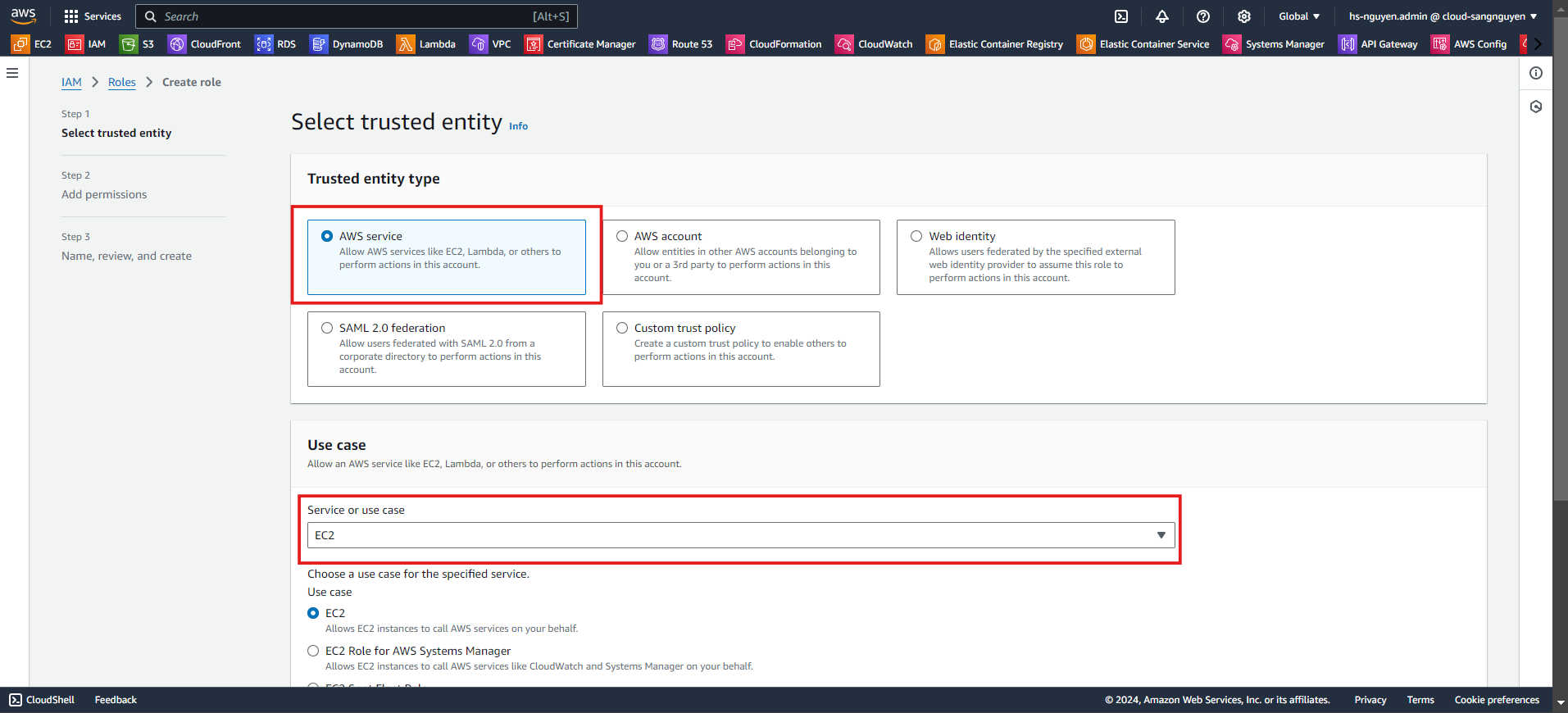The height and width of the screenshot is (713, 1568).
Task: Expand the left hamburger navigation menu
Action: pyautogui.click(x=12, y=73)
